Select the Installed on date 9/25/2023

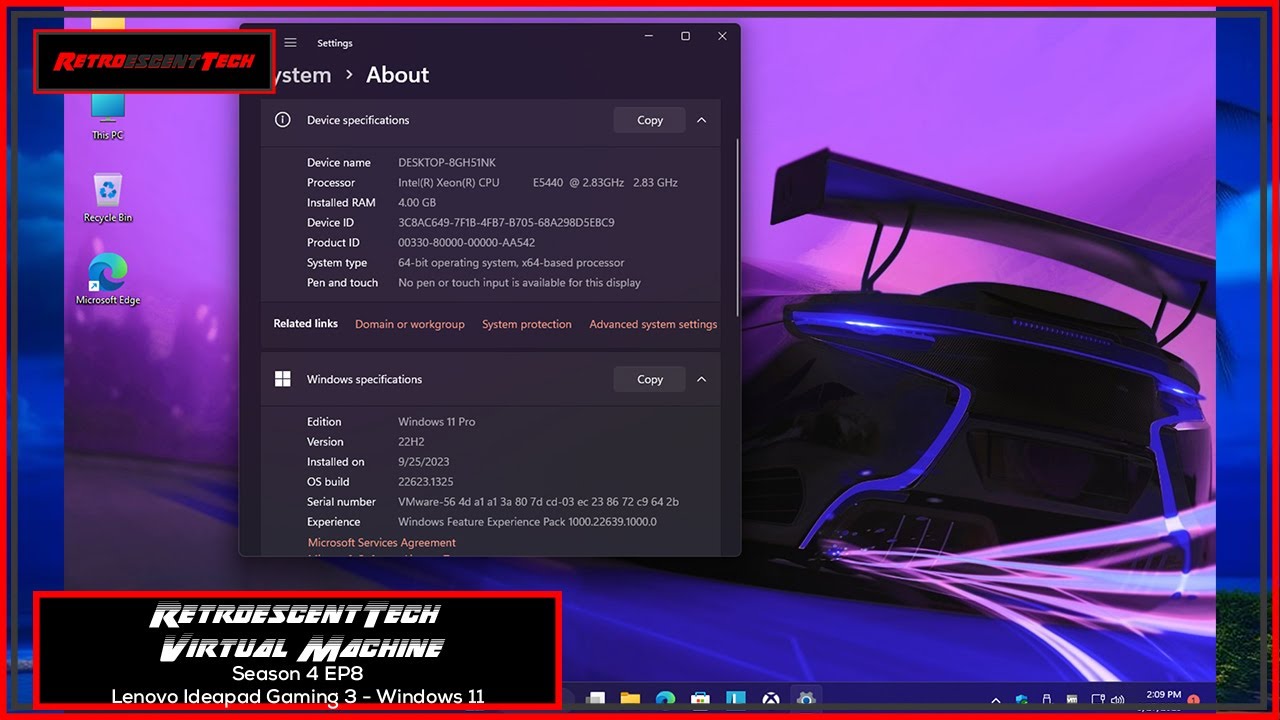click(x=423, y=461)
